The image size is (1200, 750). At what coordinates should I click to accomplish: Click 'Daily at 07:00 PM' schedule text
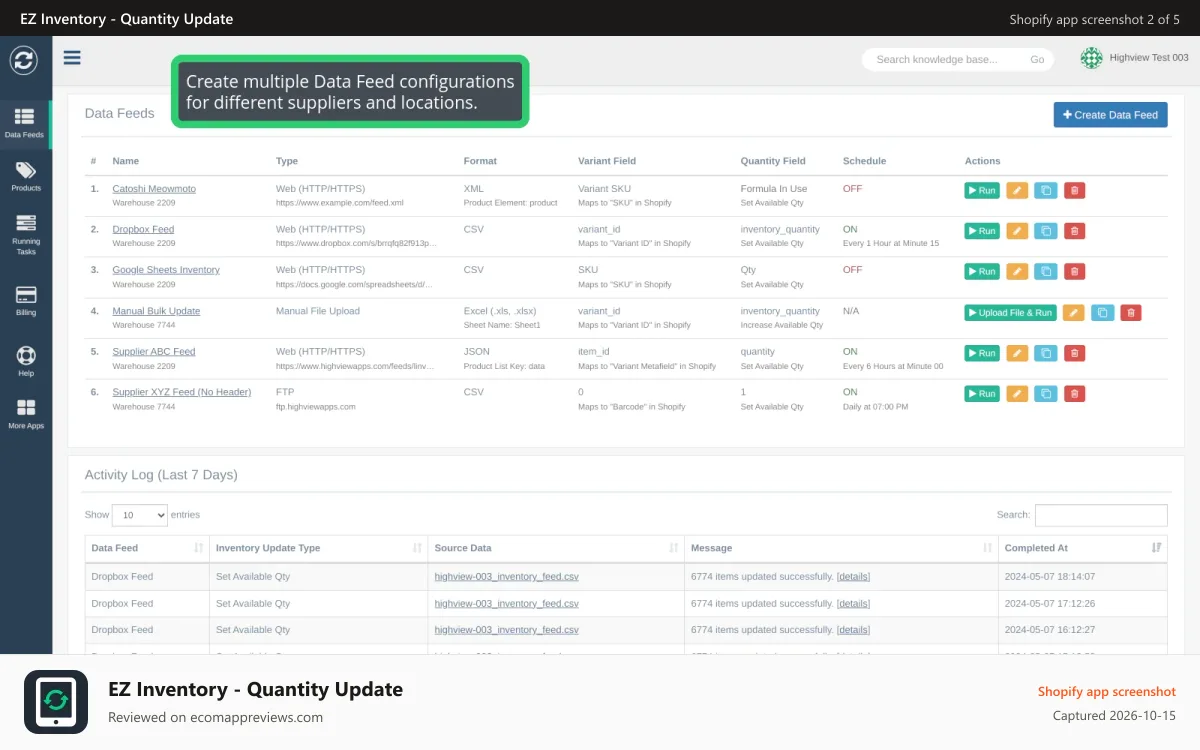coord(876,407)
